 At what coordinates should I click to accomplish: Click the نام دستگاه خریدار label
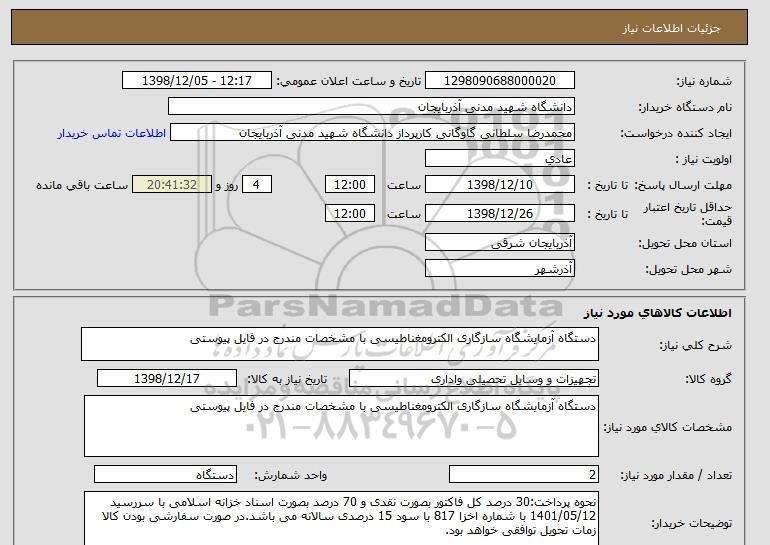coord(685,107)
